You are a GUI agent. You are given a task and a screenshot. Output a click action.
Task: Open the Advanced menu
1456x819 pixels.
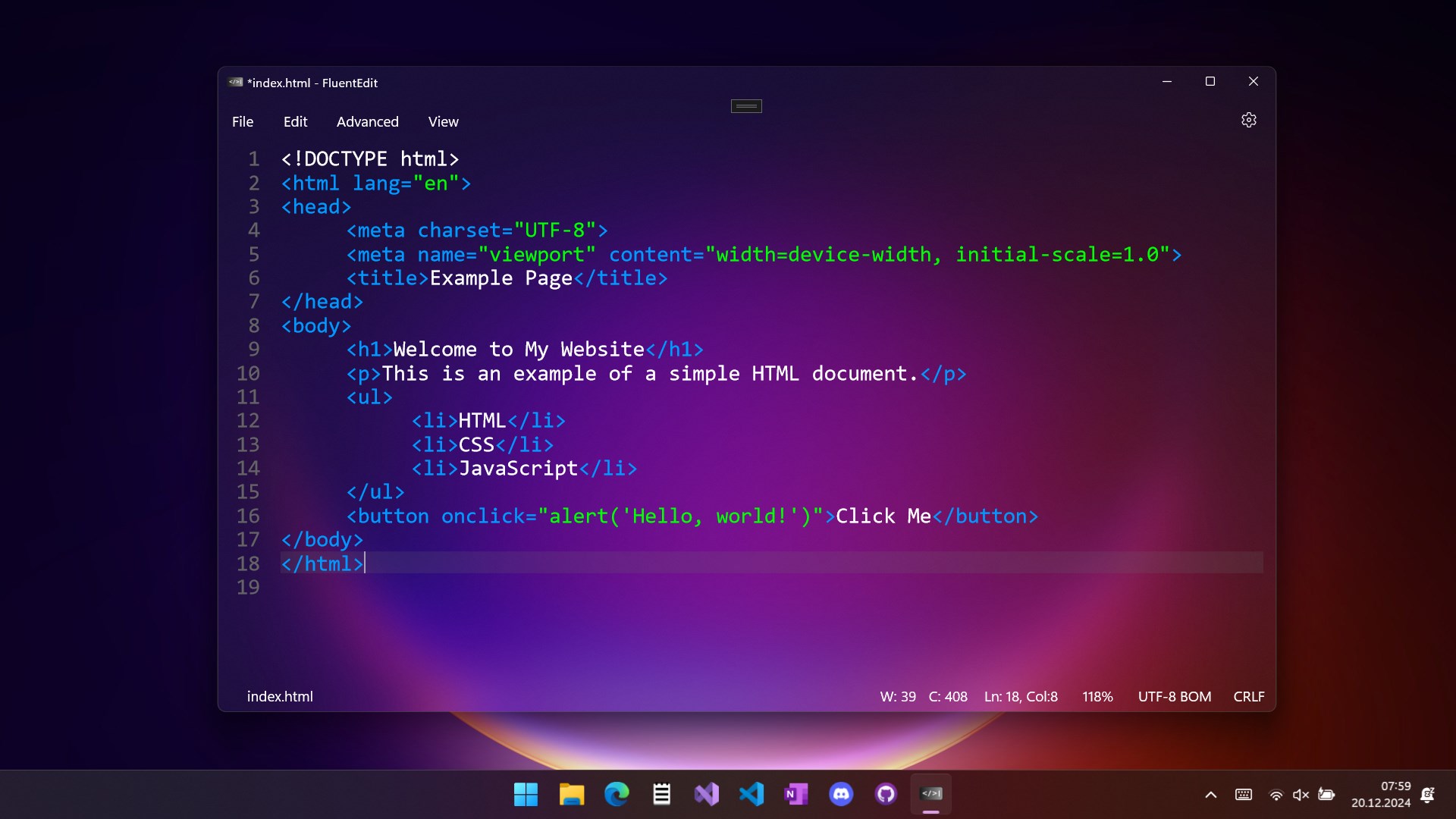(x=367, y=121)
